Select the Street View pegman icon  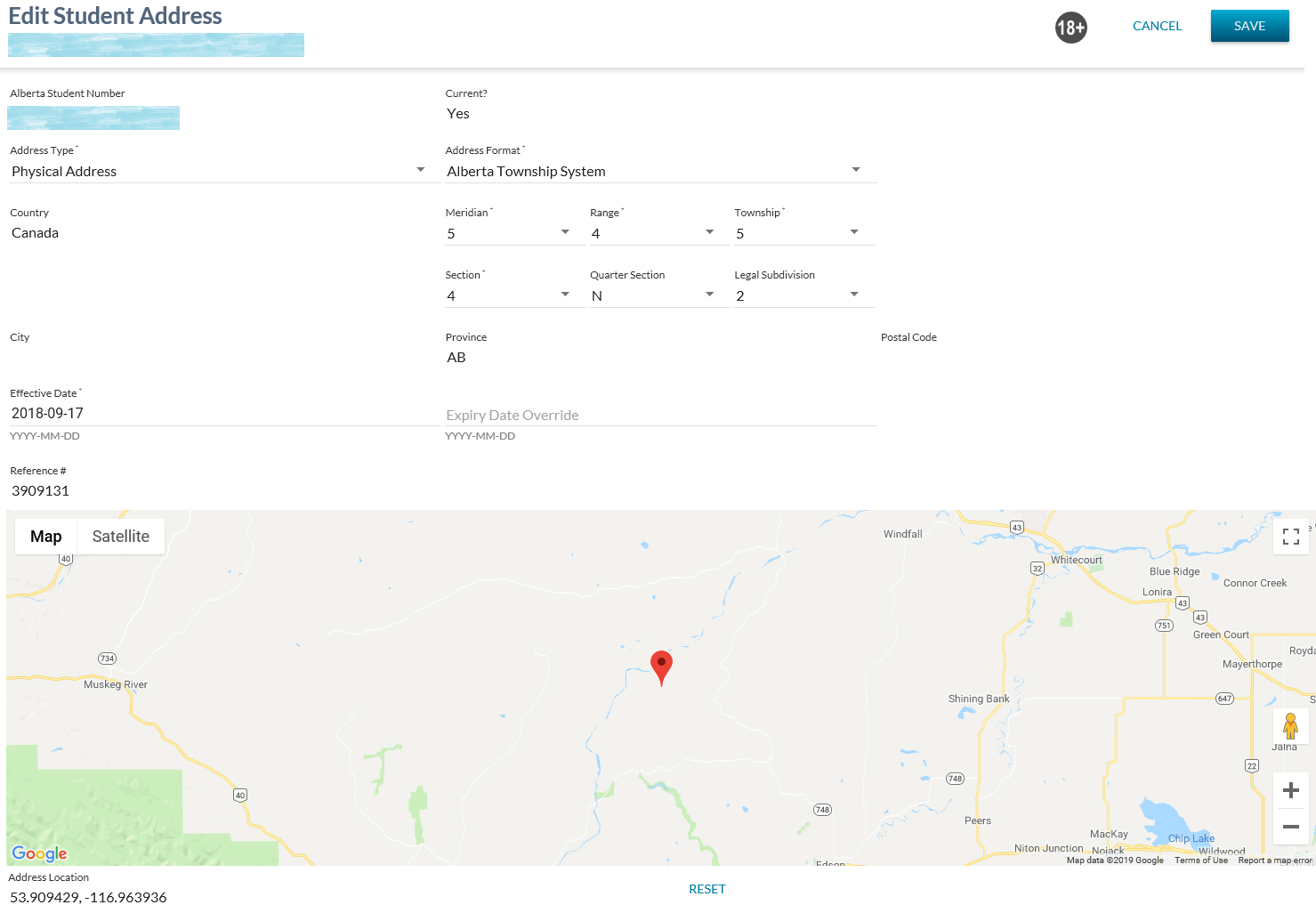(1290, 726)
